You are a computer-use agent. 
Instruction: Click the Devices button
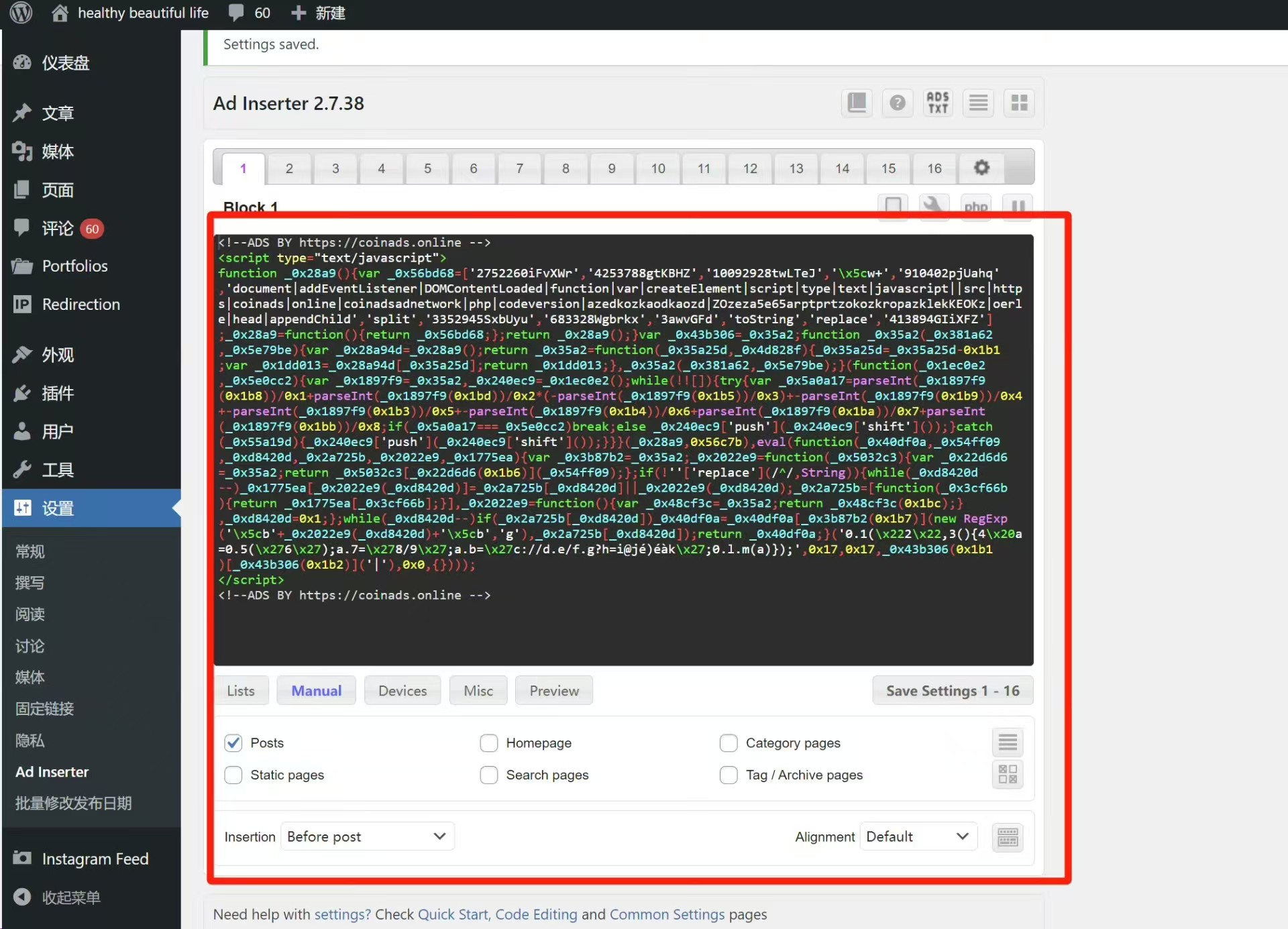coord(402,691)
